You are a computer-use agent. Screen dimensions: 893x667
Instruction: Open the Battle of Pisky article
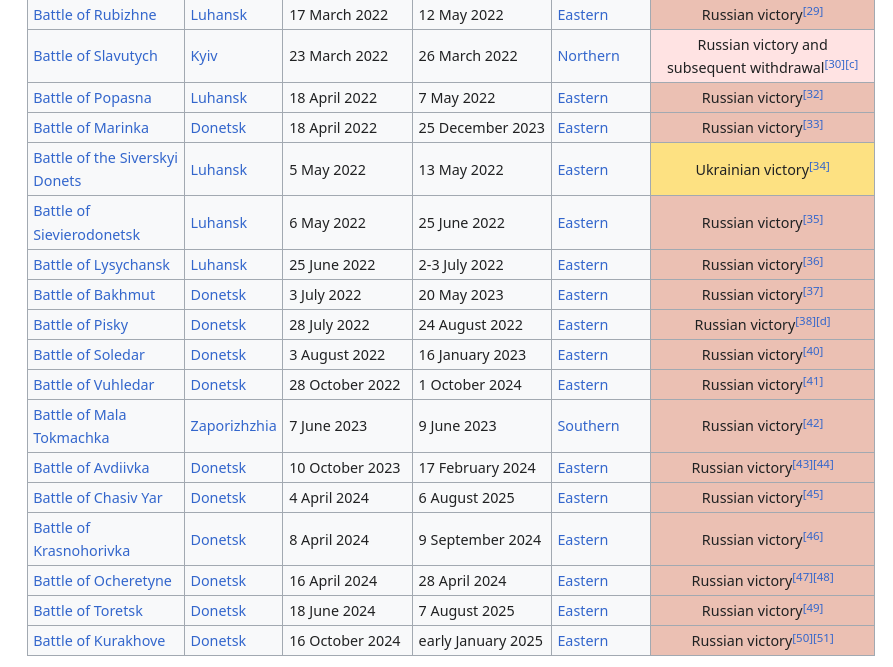point(81,325)
